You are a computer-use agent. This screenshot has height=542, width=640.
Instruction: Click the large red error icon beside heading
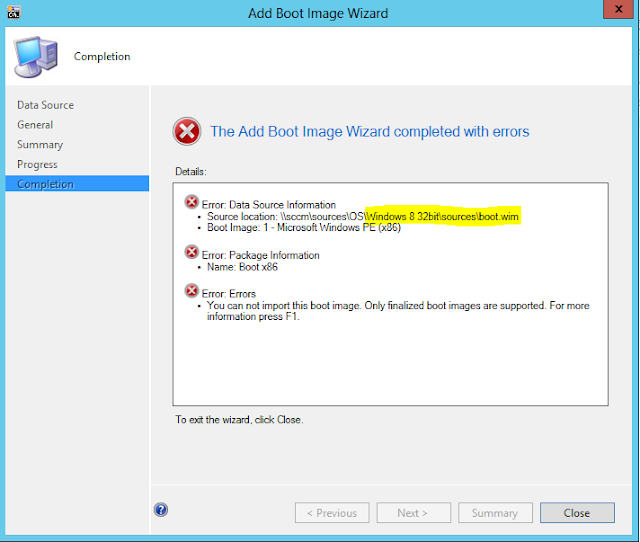click(x=187, y=131)
